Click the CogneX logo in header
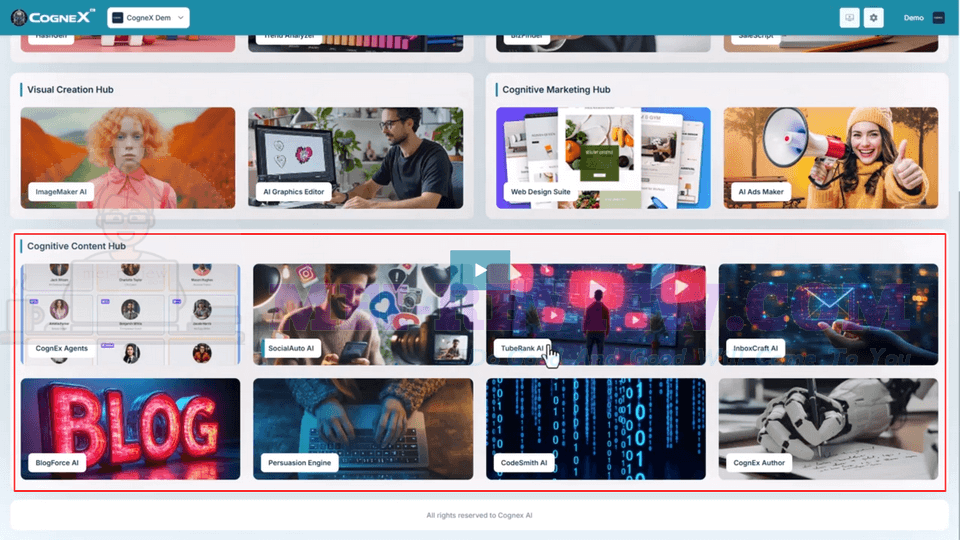Screen dimensions: 960x540 (x=53, y=18)
